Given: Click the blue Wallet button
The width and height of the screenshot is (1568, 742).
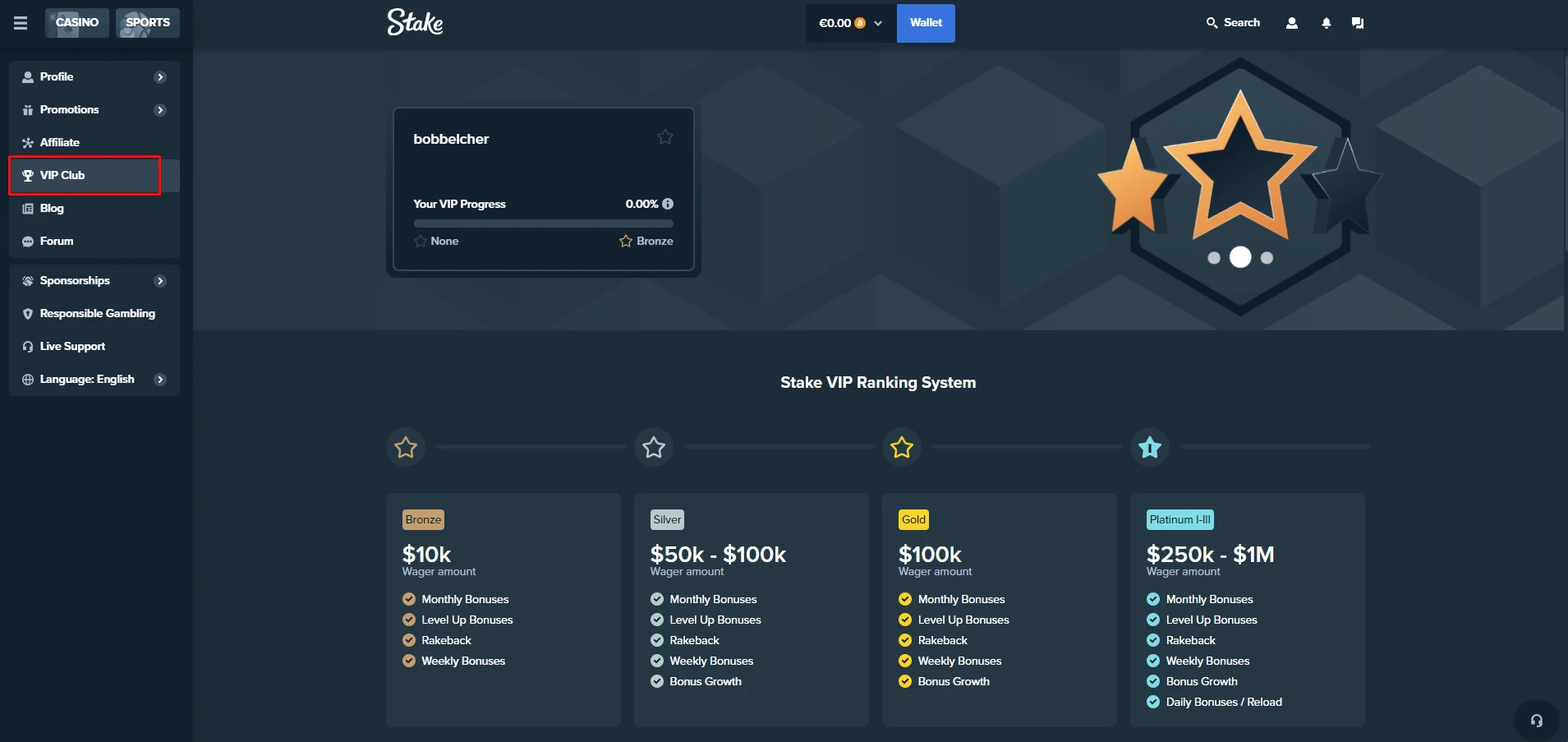Looking at the screenshot, I should click(926, 23).
